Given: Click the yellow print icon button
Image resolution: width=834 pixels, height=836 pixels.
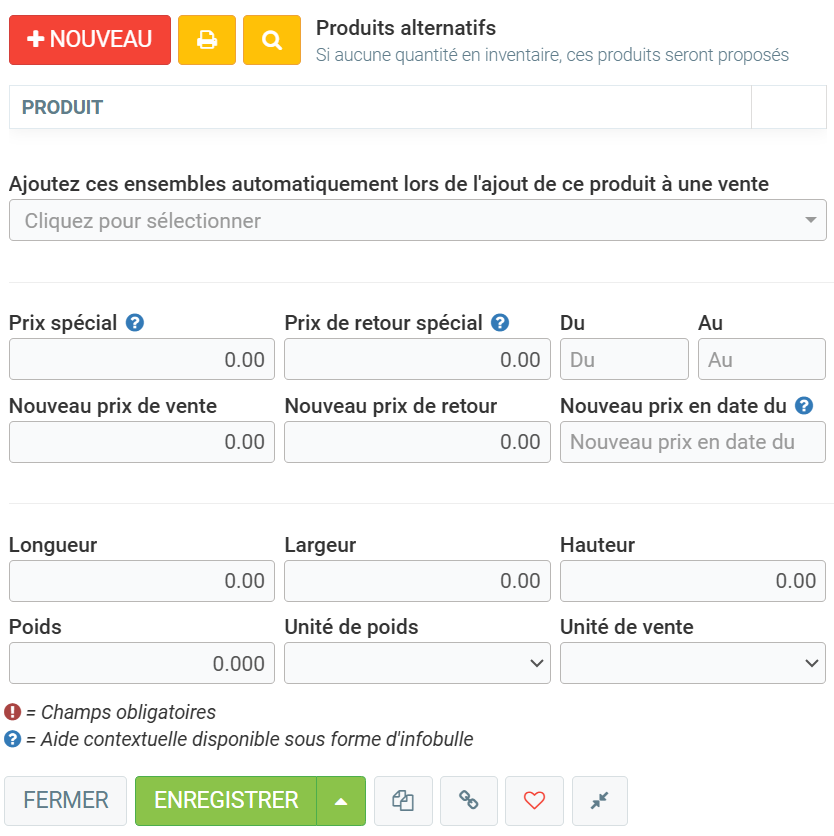Looking at the screenshot, I should click(x=207, y=40).
